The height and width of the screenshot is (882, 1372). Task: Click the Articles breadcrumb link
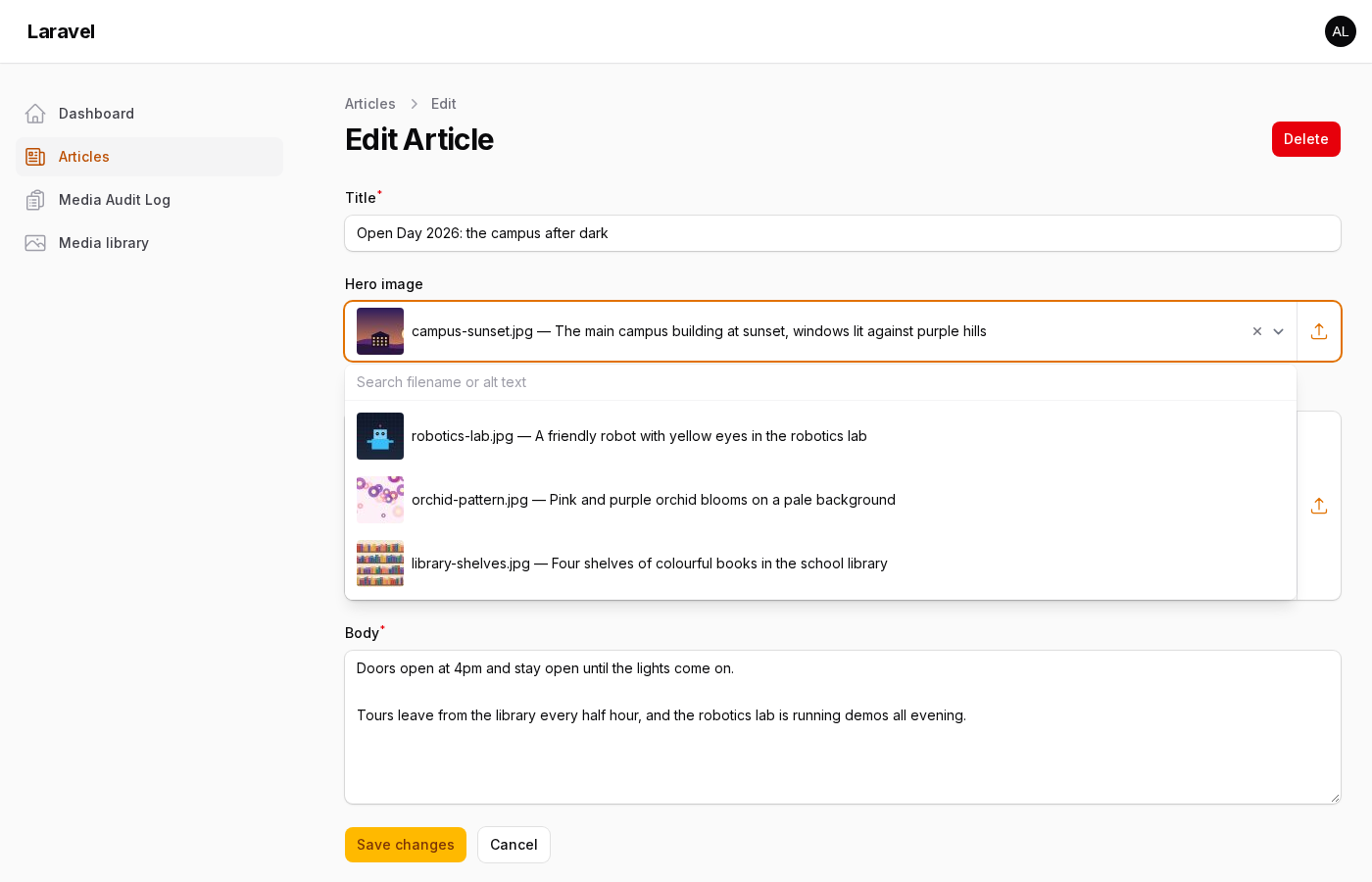pos(370,104)
